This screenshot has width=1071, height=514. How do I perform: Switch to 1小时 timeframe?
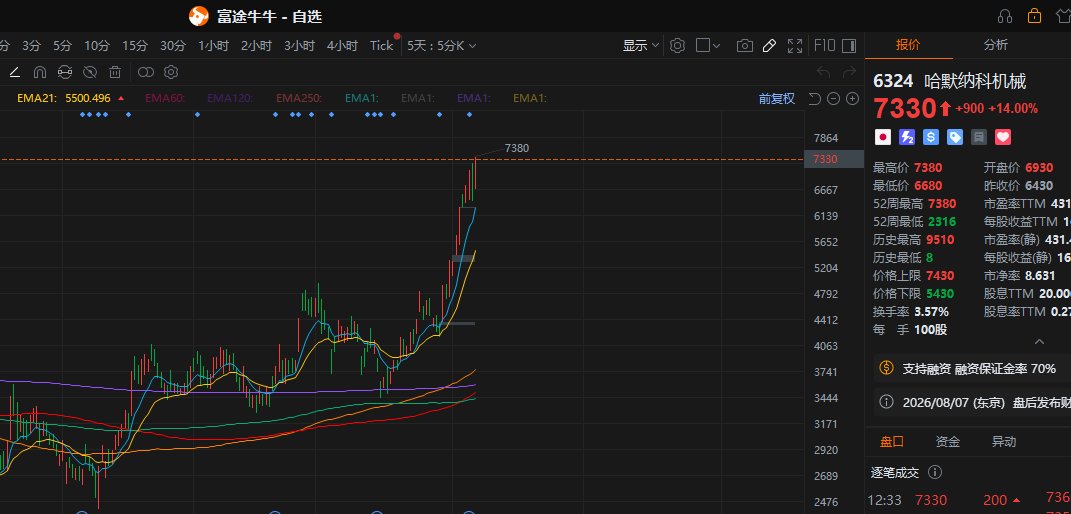coord(213,46)
